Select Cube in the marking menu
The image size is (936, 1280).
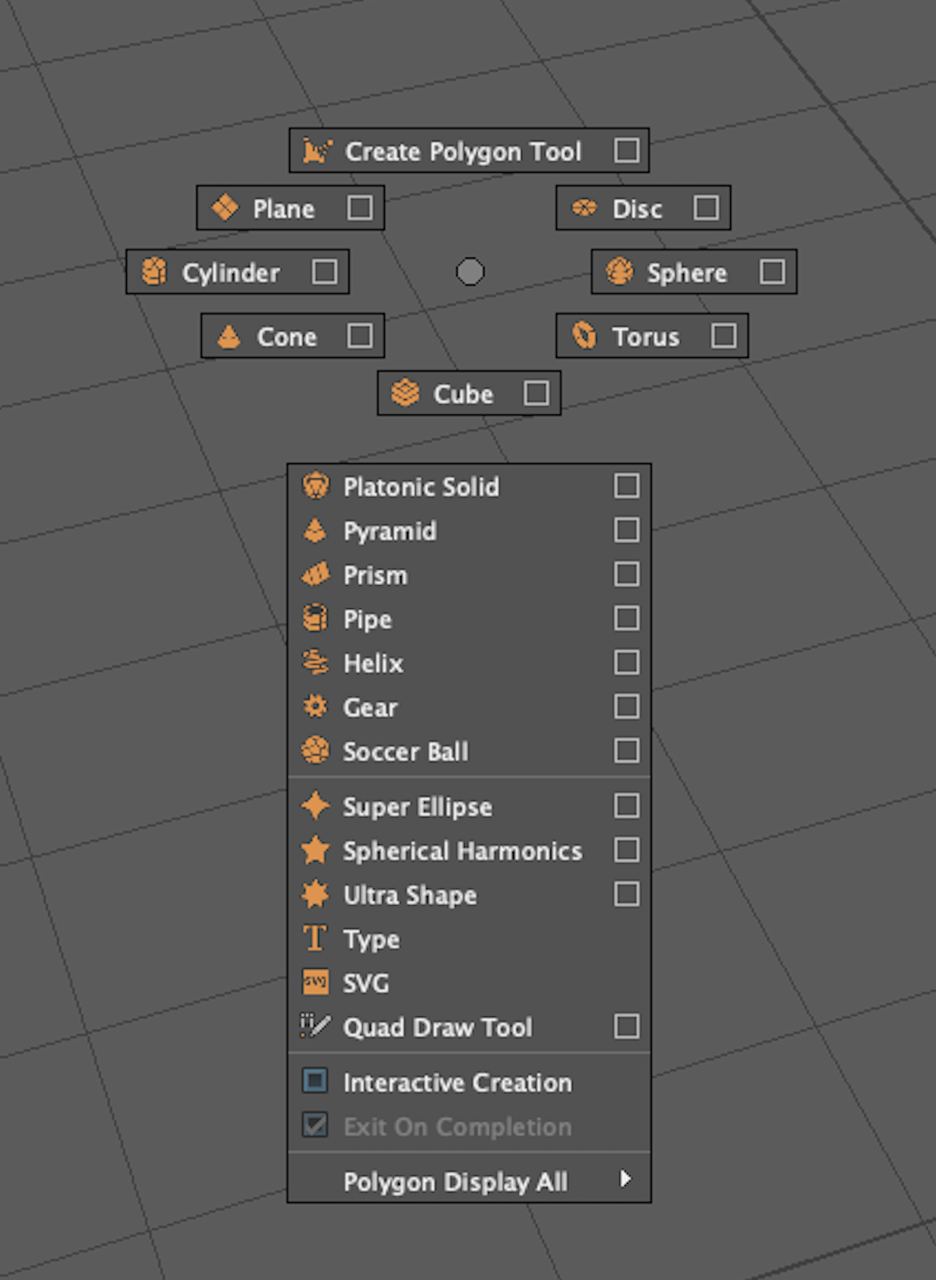(x=469, y=393)
